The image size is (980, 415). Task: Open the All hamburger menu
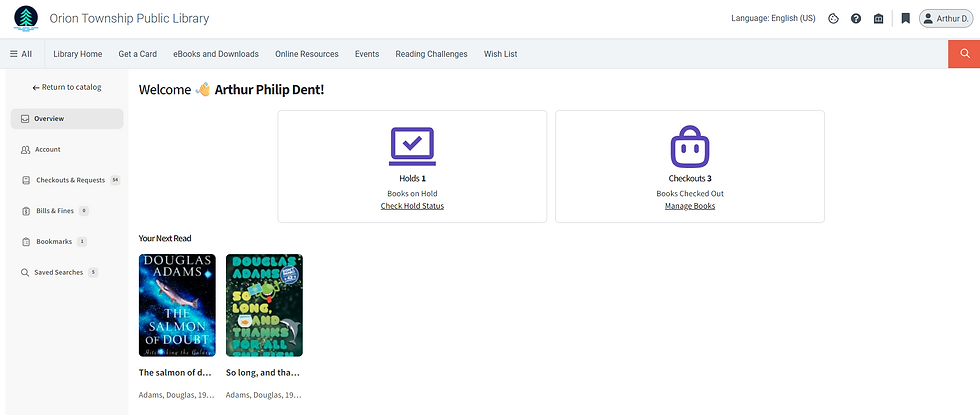point(21,54)
